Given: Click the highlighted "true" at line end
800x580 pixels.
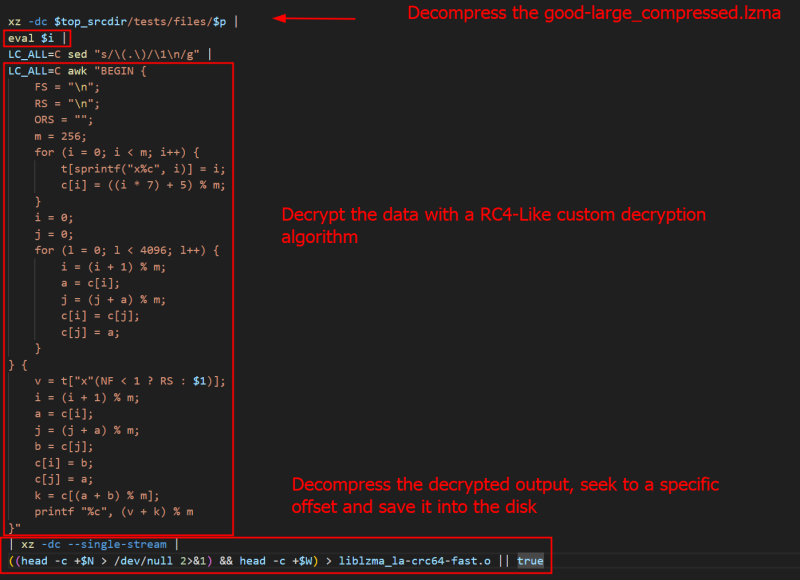Looking at the screenshot, I should pyautogui.click(x=529, y=561).
